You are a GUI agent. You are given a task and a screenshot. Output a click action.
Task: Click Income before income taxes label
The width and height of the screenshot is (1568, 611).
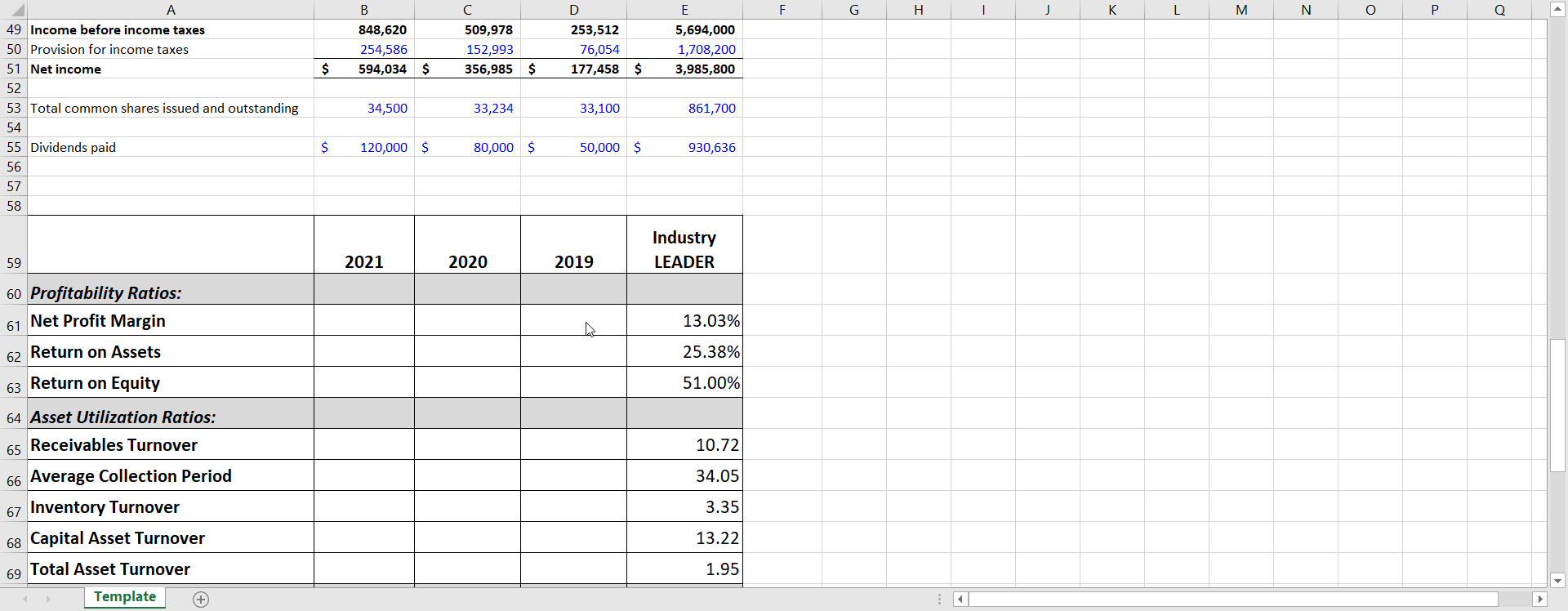pyautogui.click(x=118, y=29)
